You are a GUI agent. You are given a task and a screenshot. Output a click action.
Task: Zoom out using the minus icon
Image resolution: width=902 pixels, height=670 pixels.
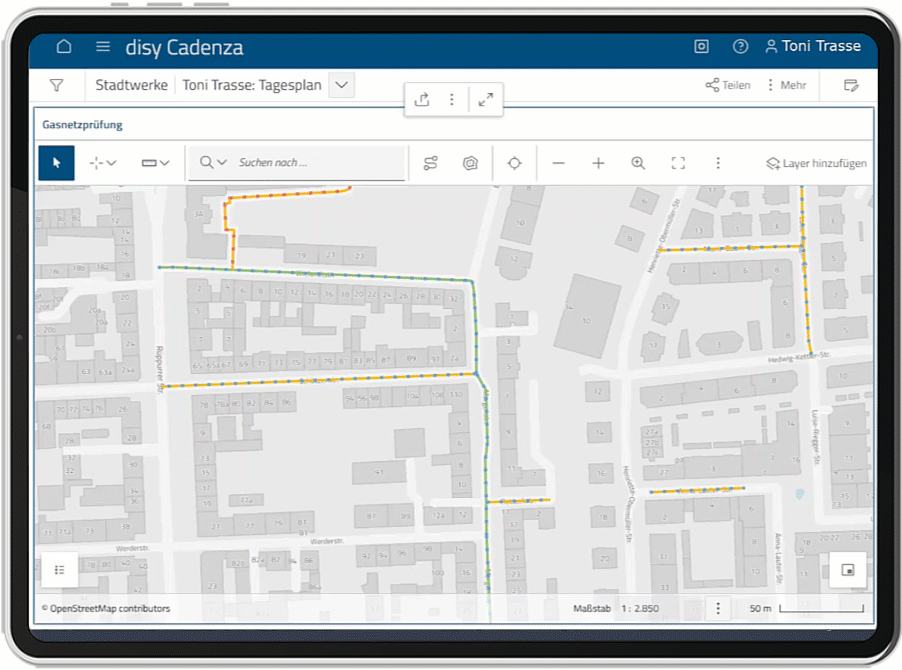tap(558, 163)
